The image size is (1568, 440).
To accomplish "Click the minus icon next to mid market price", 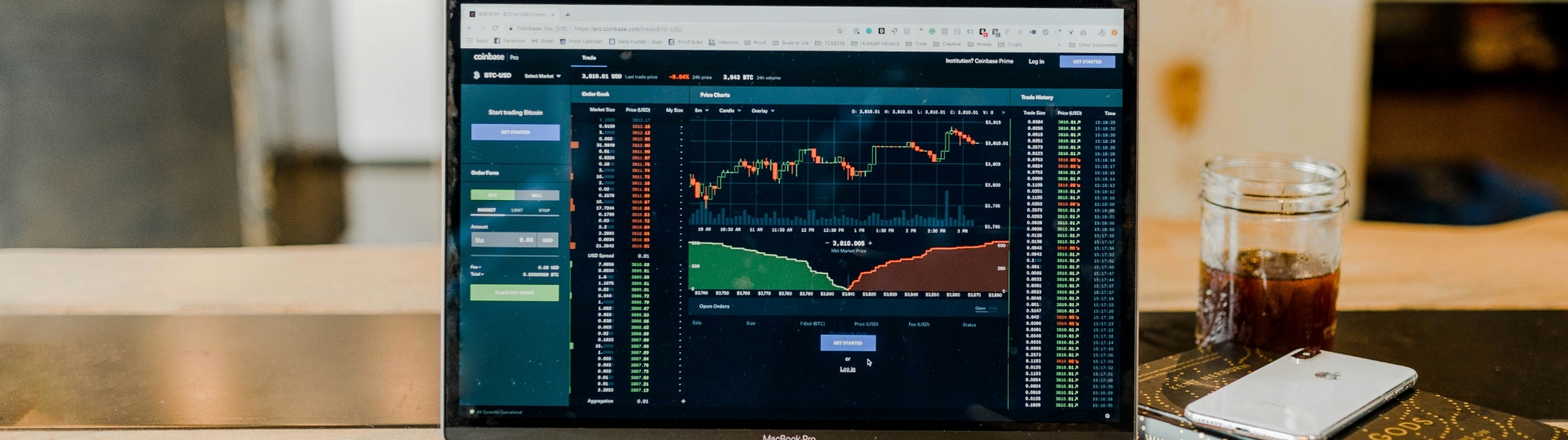I will (x=827, y=243).
